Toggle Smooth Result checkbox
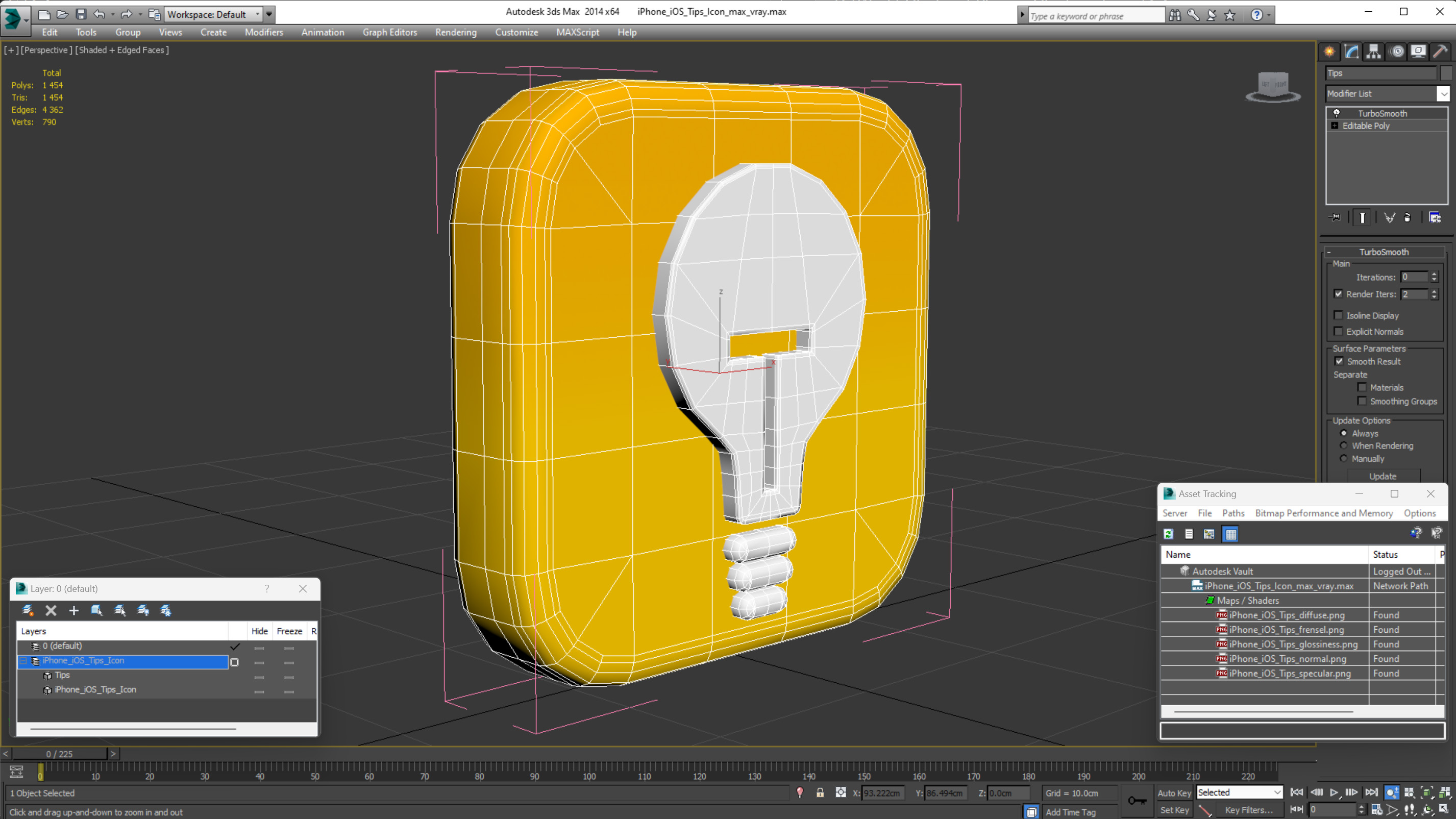 1339,361
